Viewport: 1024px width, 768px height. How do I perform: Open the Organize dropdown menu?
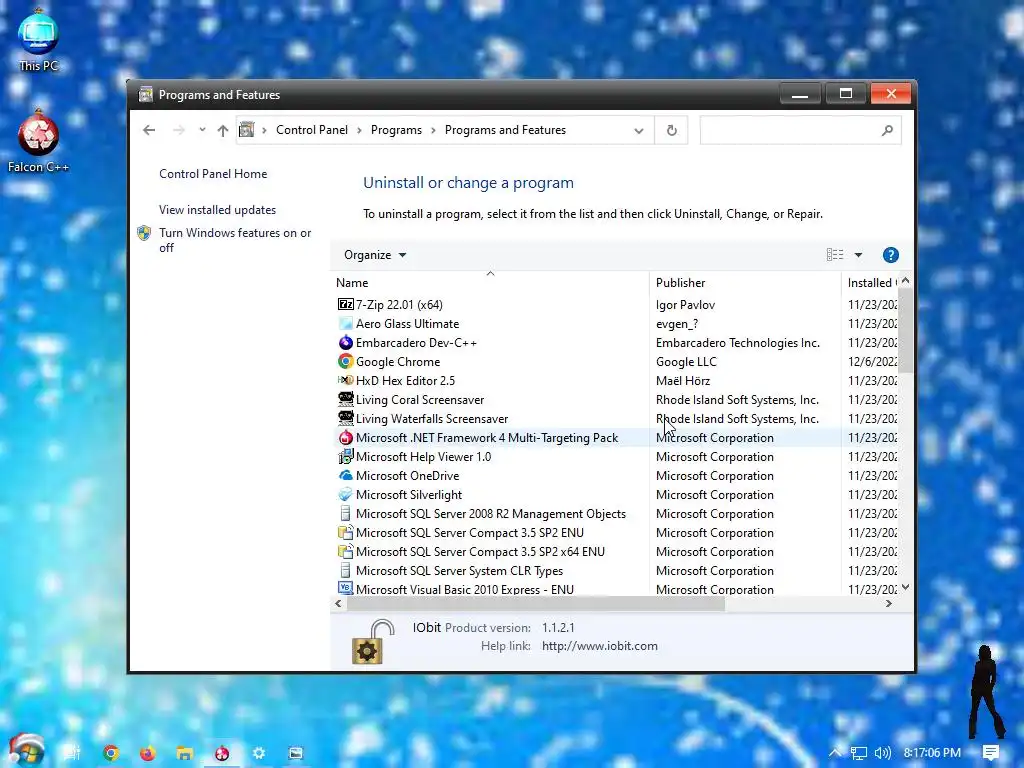tap(375, 255)
